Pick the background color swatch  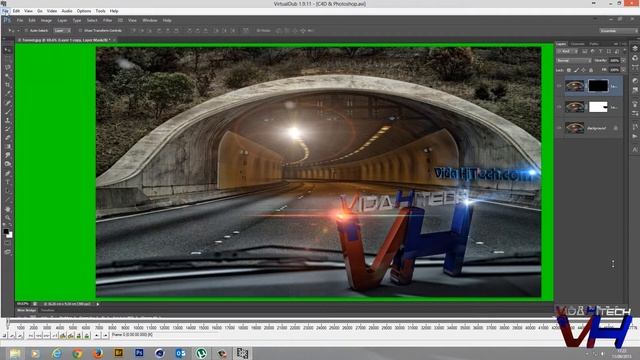pos(10,235)
